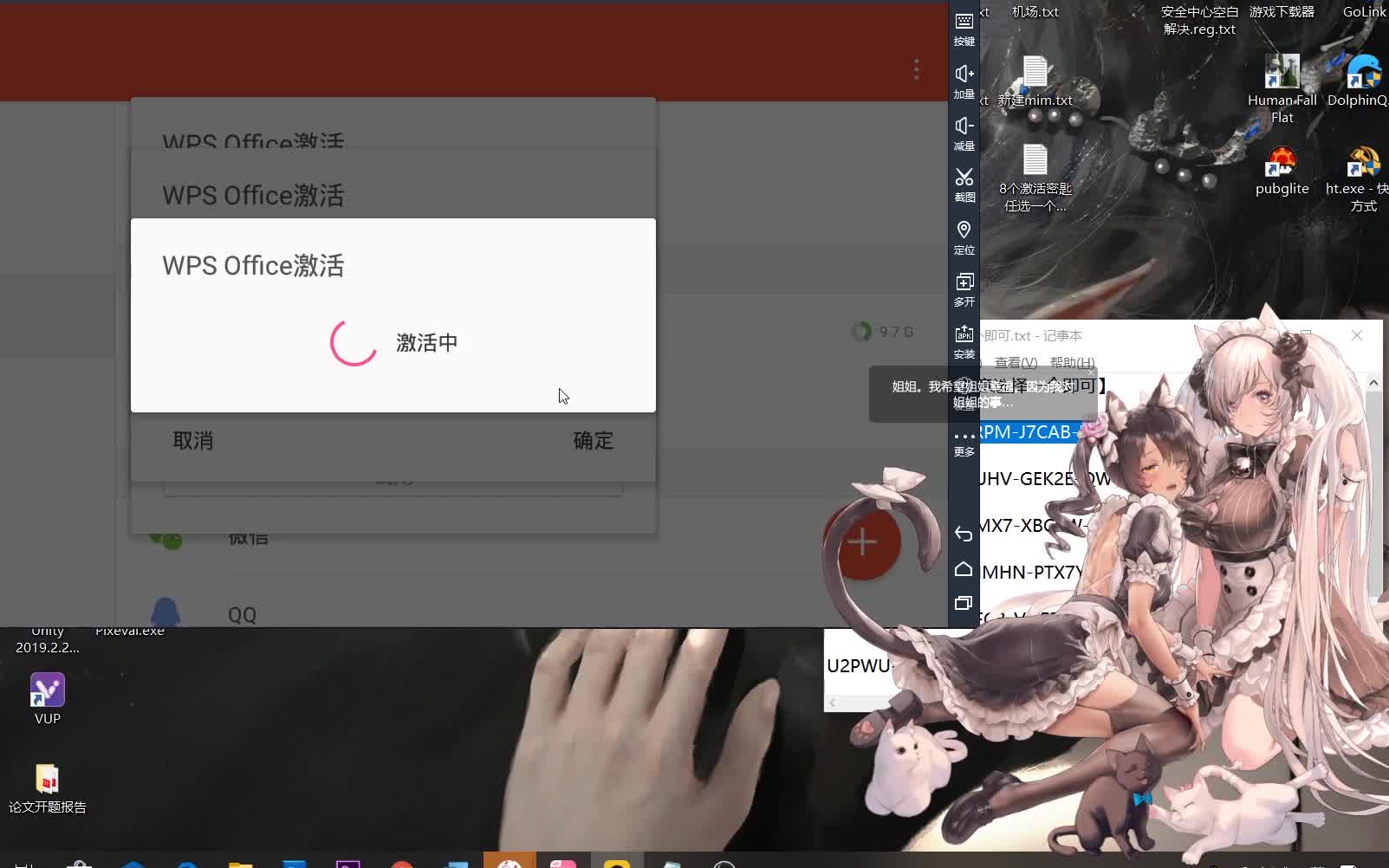This screenshot has height=868, width=1389.
Task: Click the 9.7 G storage indicator
Action: click(884, 332)
